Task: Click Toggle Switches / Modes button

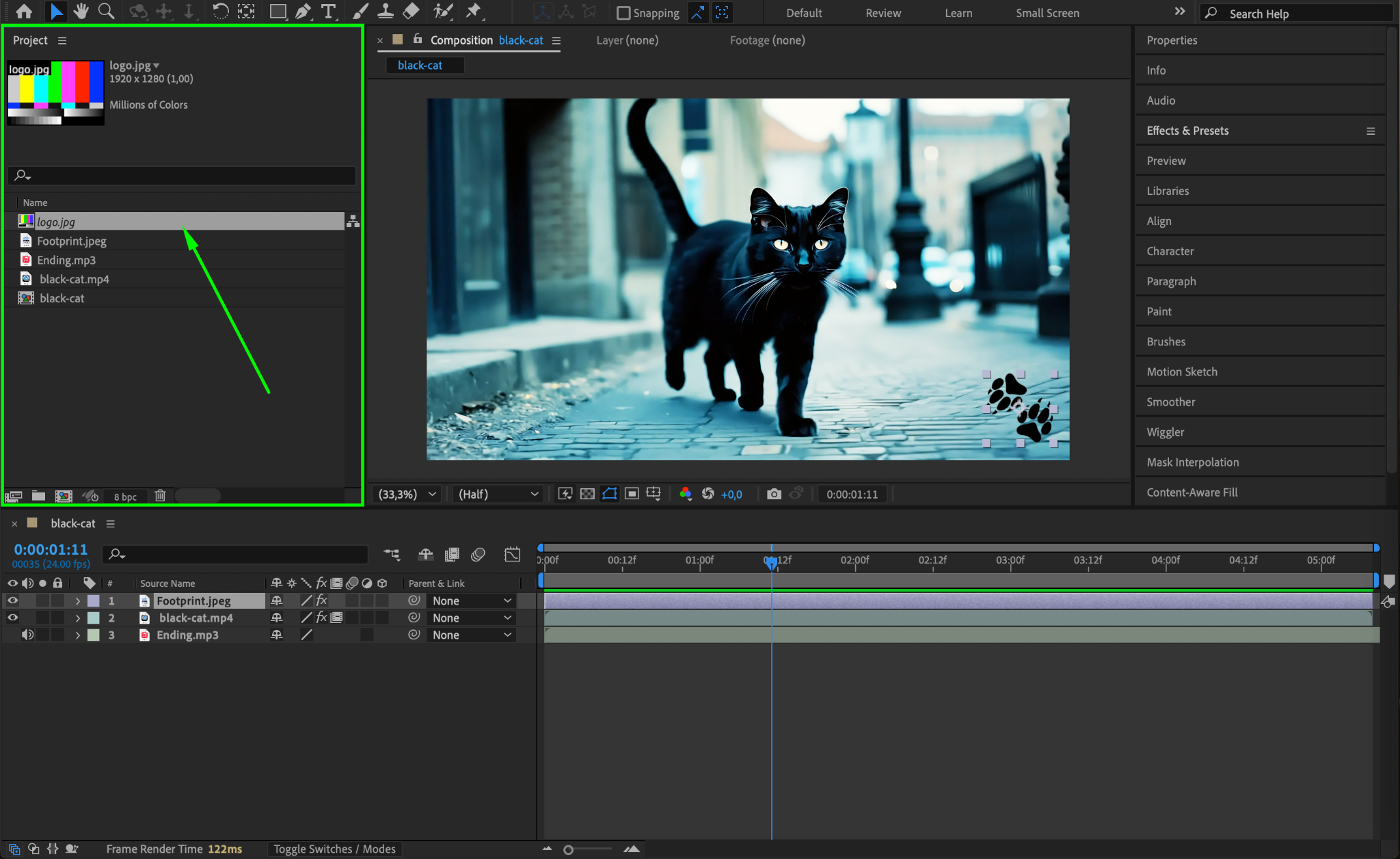Action: (x=334, y=849)
